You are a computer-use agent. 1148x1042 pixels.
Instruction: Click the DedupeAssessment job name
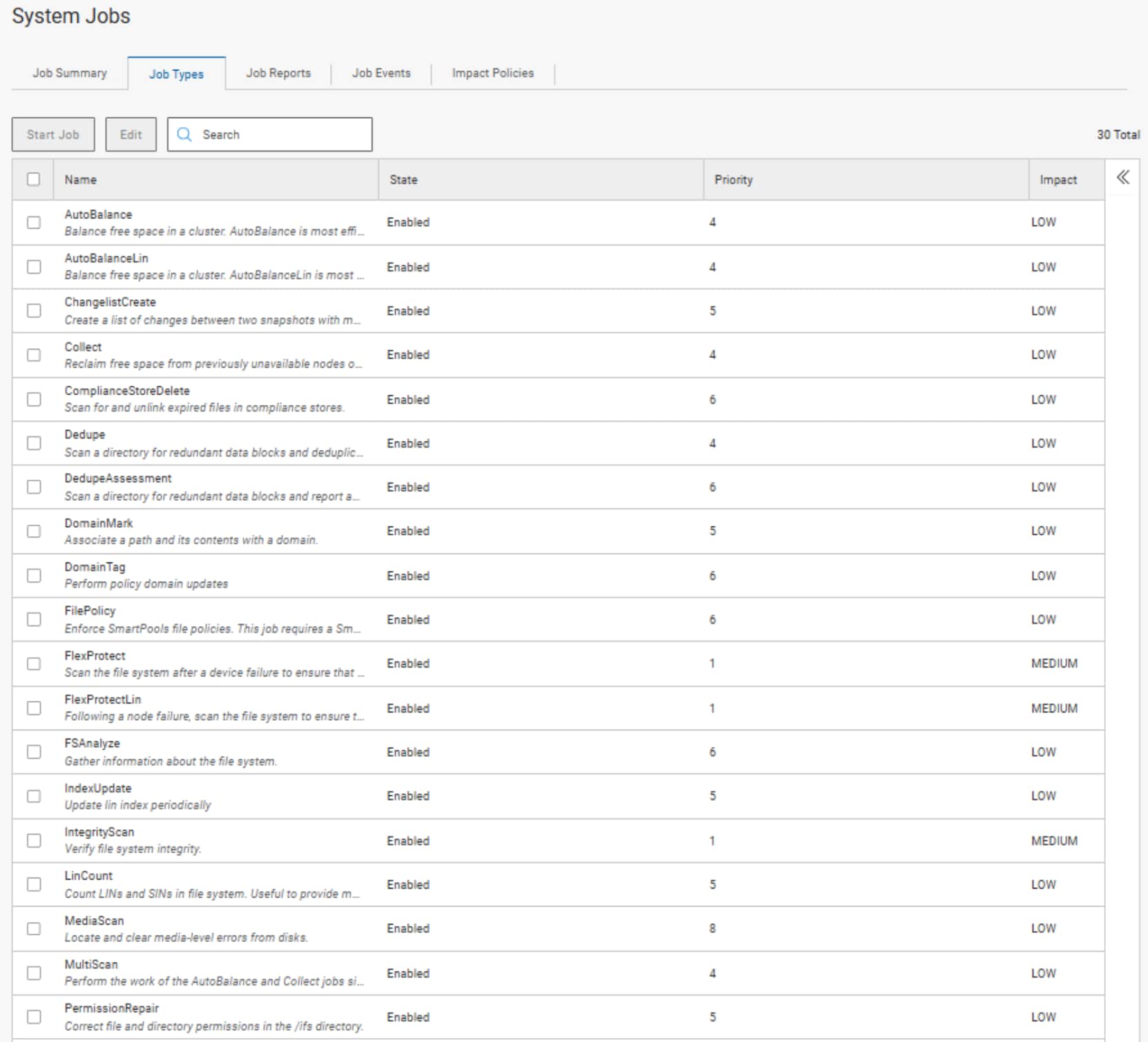click(x=118, y=478)
